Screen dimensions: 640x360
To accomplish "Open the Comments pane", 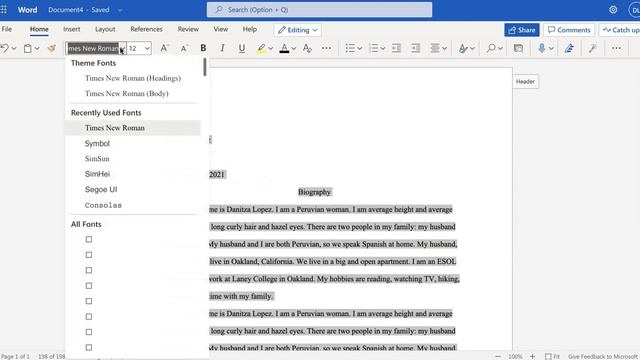I will tap(569, 30).
